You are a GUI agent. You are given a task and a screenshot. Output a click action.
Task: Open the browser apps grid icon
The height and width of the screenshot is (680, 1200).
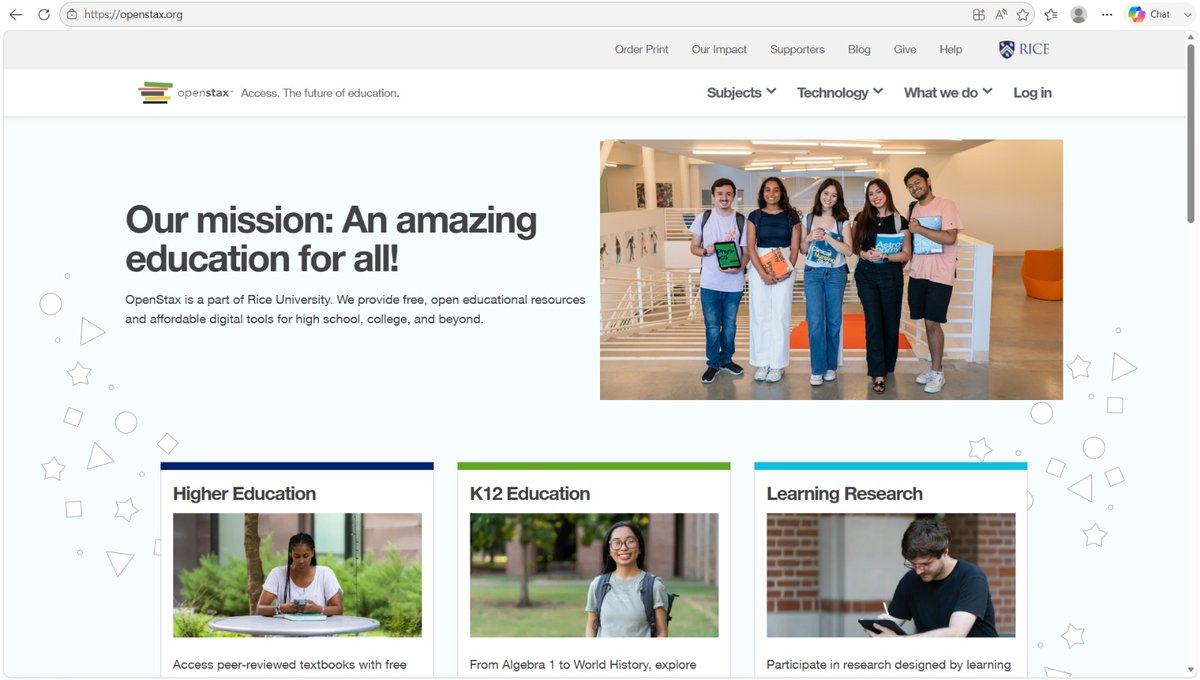pyautogui.click(x=979, y=15)
